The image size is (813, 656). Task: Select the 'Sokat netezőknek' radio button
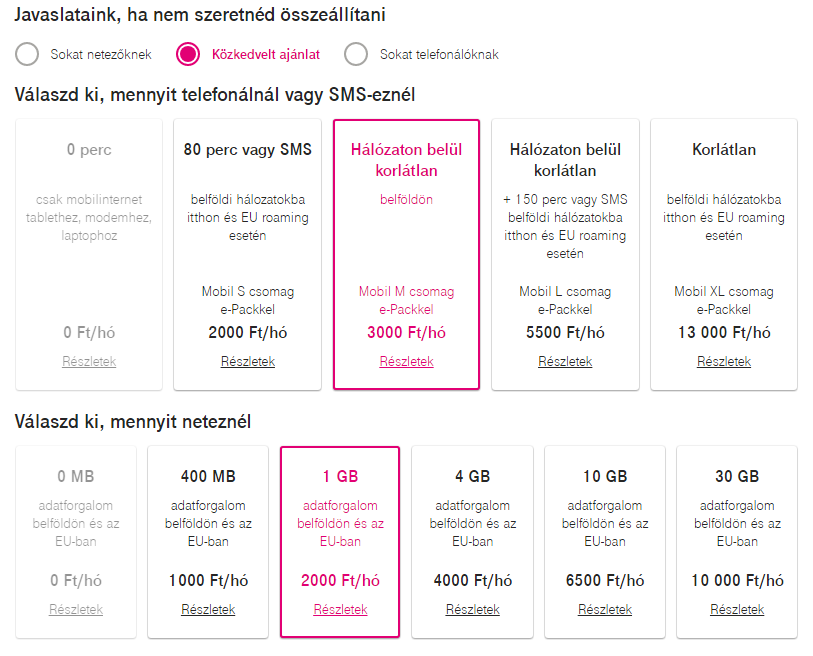coord(27,54)
